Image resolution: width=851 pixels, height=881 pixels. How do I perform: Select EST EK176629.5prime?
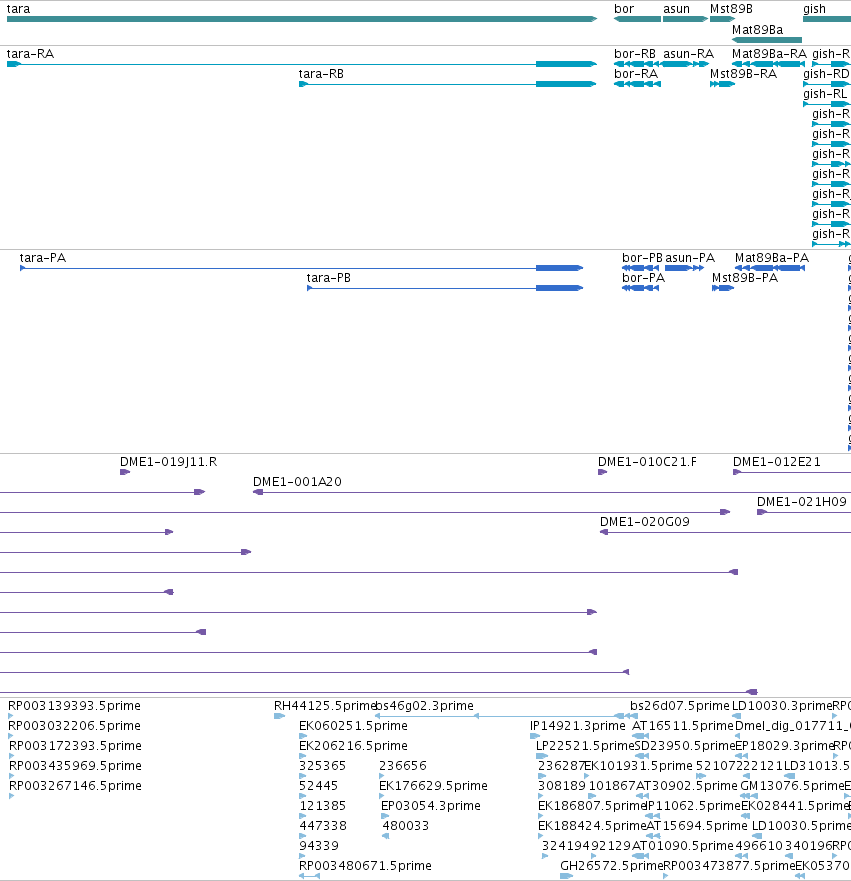click(x=382, y=796)
